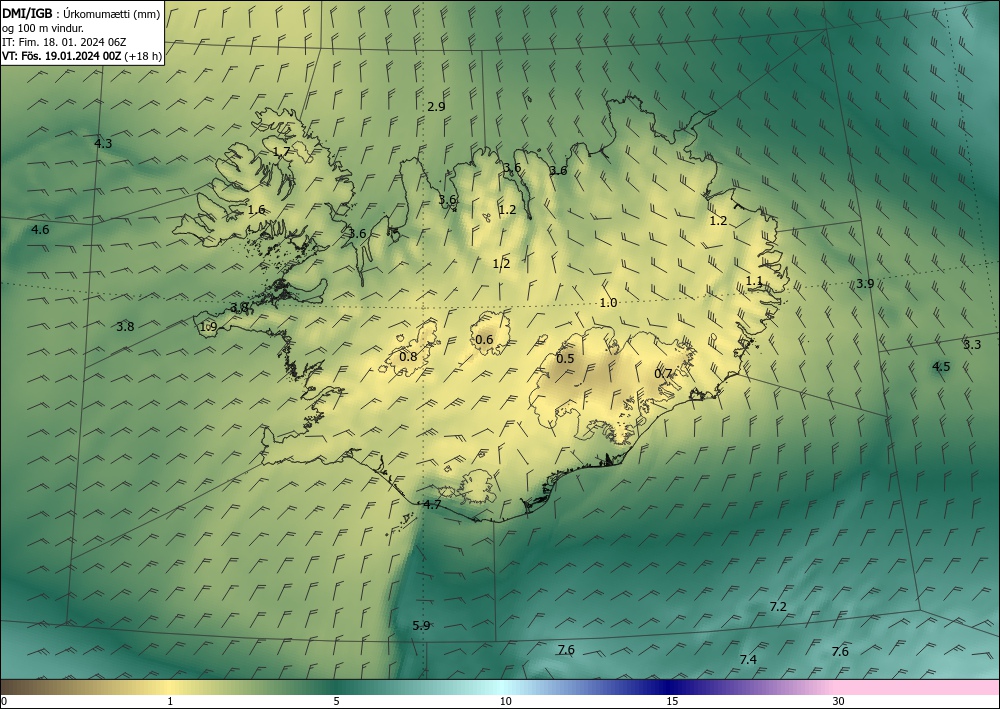Click the 0.7 value on Vatnajökull glacier
This screenshot has width=1000, height=709.
pyautogui.click(x=664, y=373)
